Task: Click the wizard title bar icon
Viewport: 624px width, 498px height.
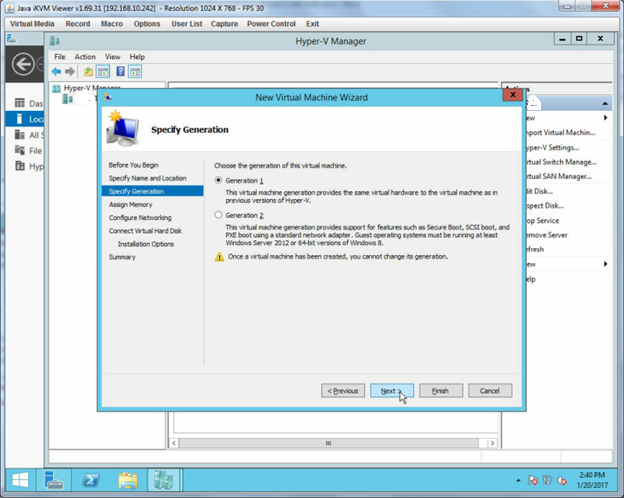Action: point(107,97)
